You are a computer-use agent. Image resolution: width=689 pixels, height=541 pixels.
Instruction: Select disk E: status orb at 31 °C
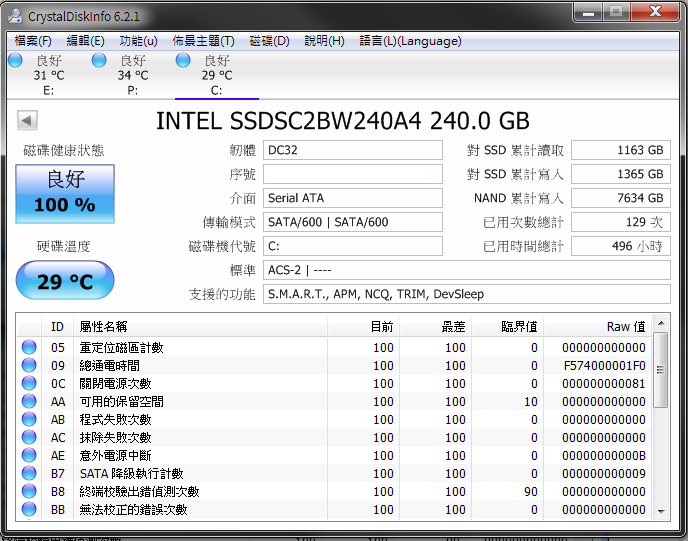point(15,60)
